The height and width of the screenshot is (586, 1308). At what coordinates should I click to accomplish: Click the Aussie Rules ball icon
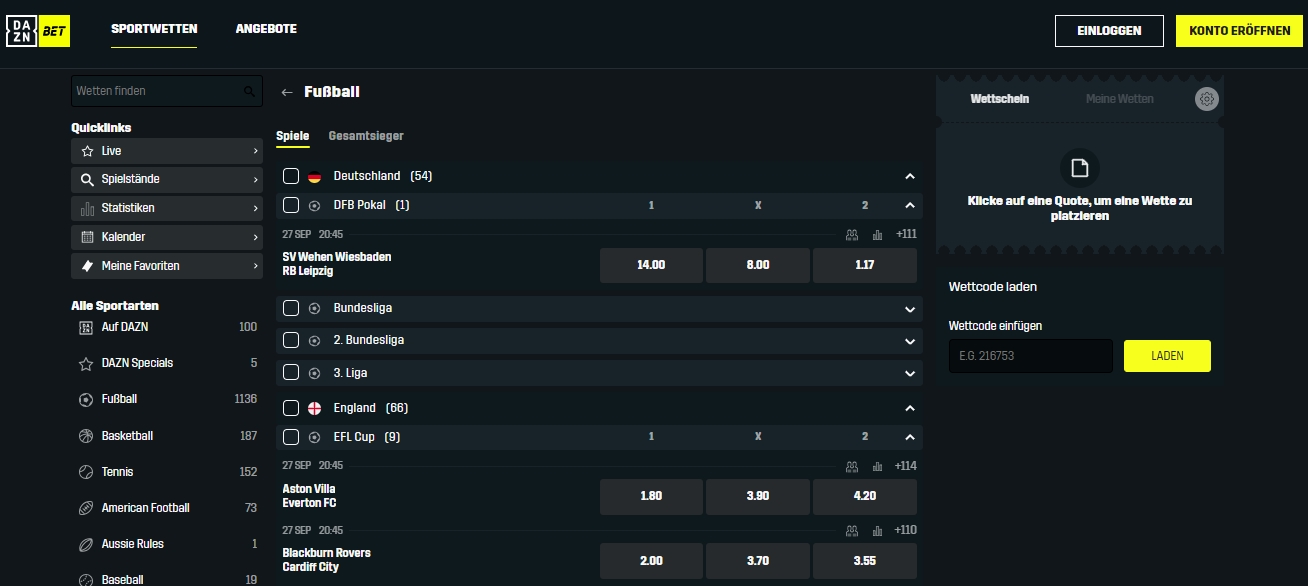click(86, 544)
